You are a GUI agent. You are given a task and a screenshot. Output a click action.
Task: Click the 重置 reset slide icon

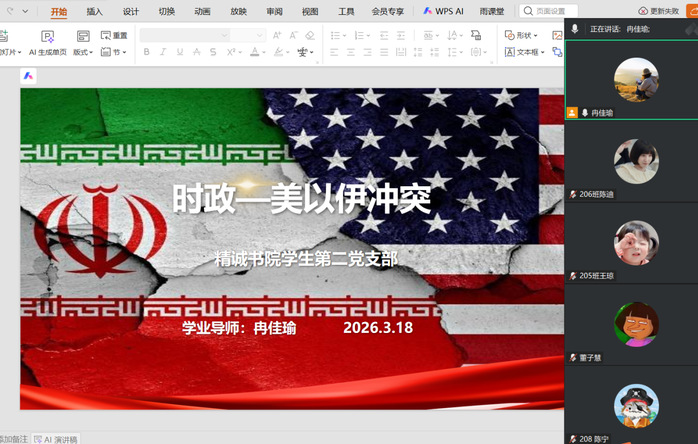click(106, 35)
